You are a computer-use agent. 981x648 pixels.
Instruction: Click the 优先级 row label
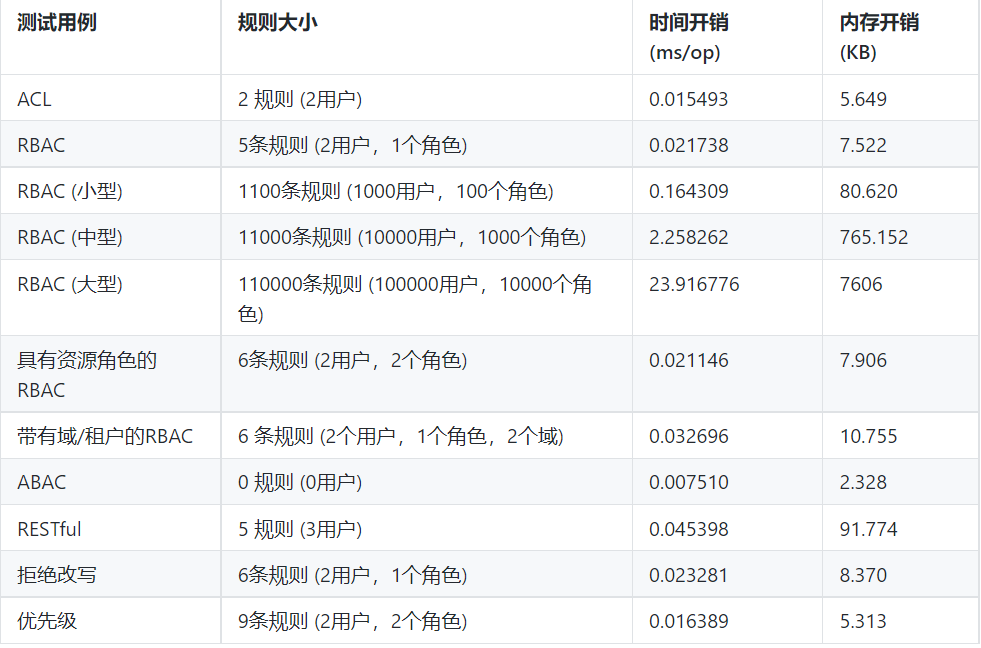point(47,621)
